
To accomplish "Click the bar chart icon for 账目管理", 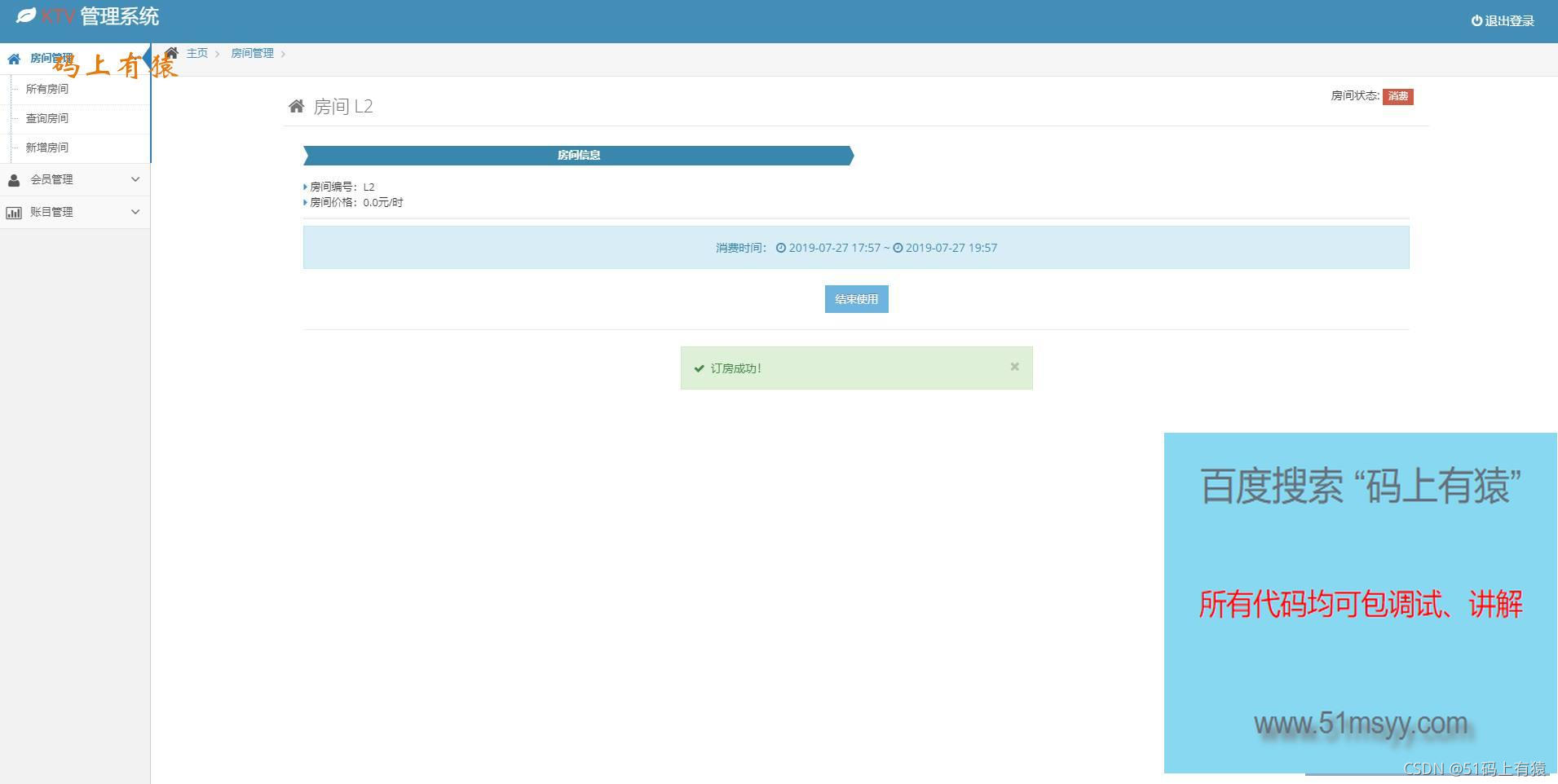I will [14, 213].
